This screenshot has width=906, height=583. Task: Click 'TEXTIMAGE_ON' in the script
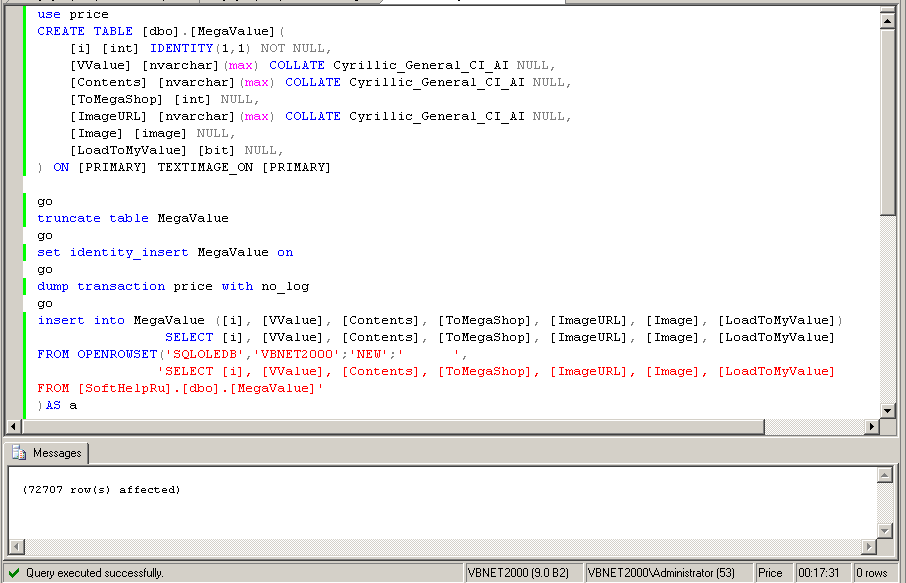[205, 168]
